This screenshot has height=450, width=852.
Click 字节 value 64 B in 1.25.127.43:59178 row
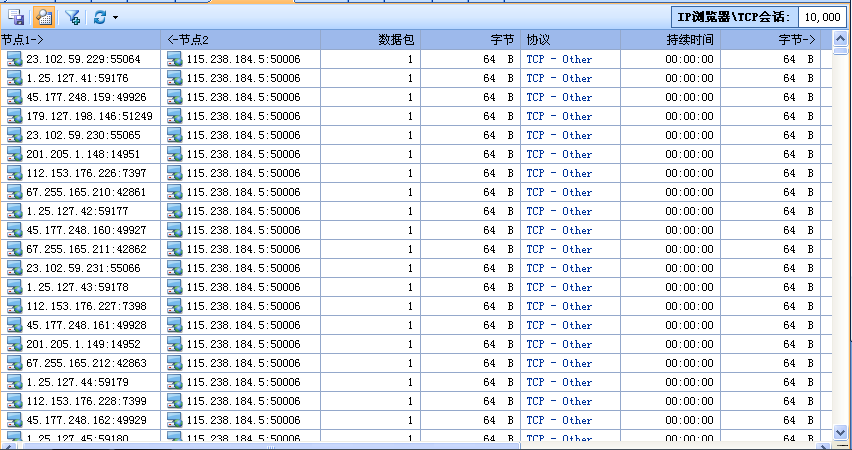click(x=498, y=288)
